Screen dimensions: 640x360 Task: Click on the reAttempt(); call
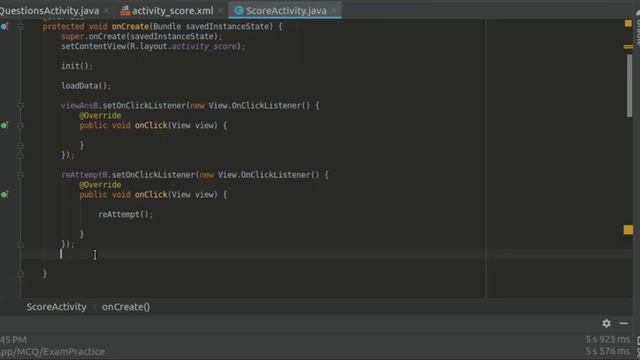(125, 214)
